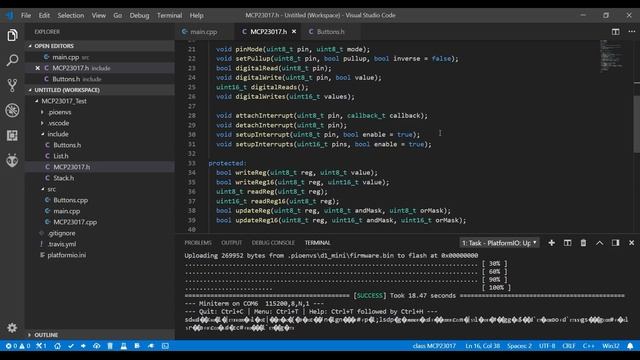Open the Selection menu
This screenshot has width=640, height=360.
pos(71,16)
